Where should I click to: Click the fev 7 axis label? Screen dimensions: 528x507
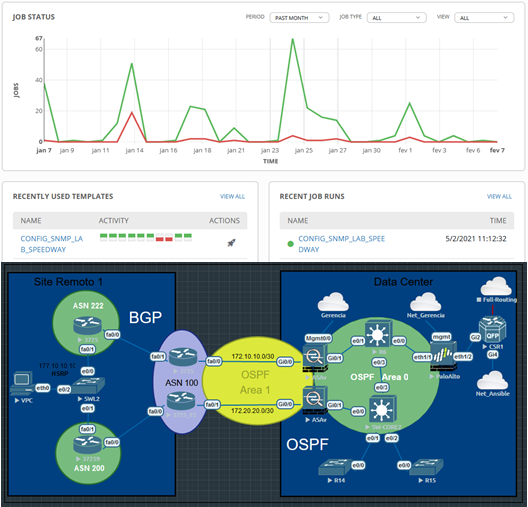tap(497, 150)
